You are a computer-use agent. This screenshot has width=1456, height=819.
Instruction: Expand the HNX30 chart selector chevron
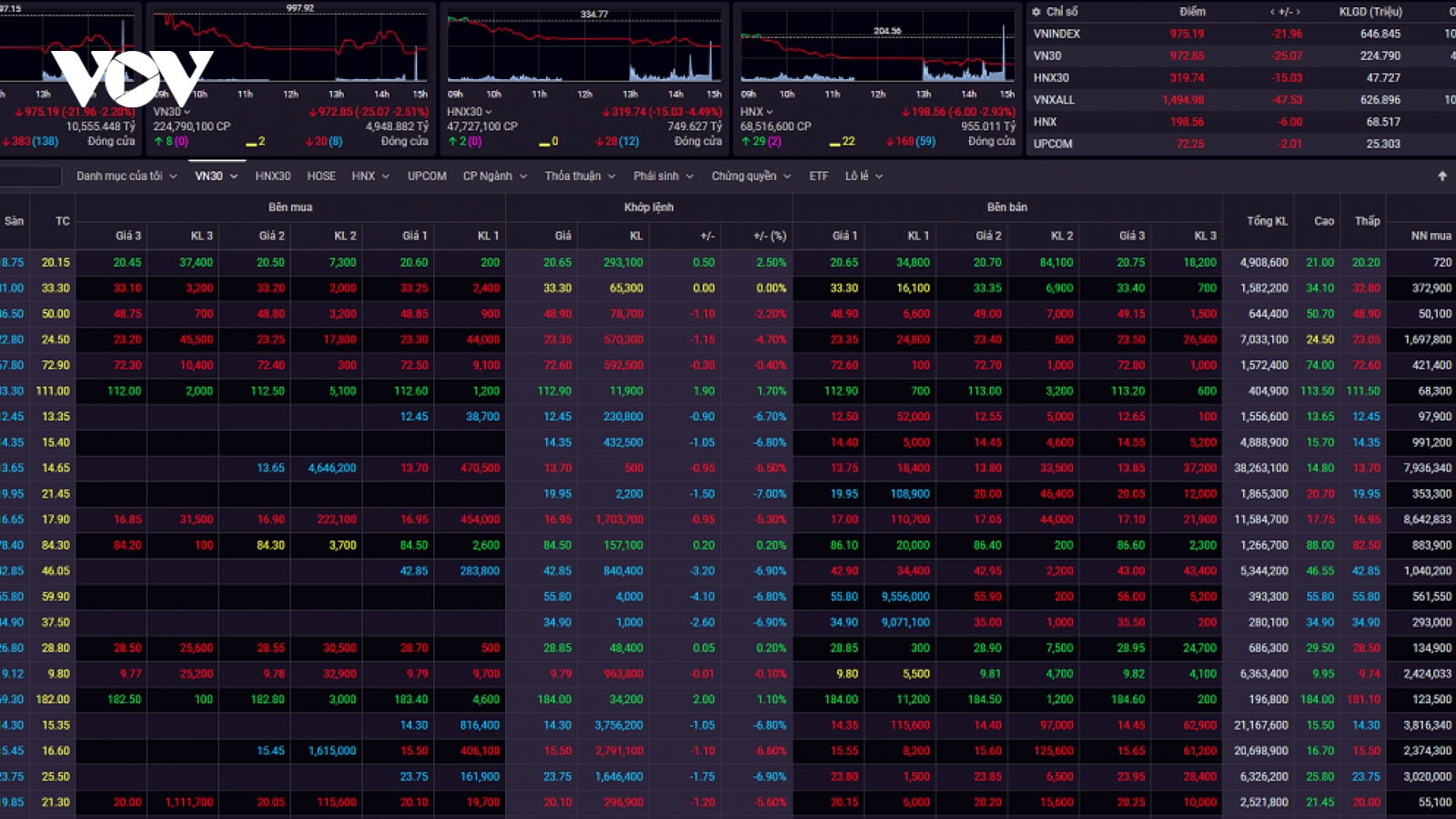point(489,112)
